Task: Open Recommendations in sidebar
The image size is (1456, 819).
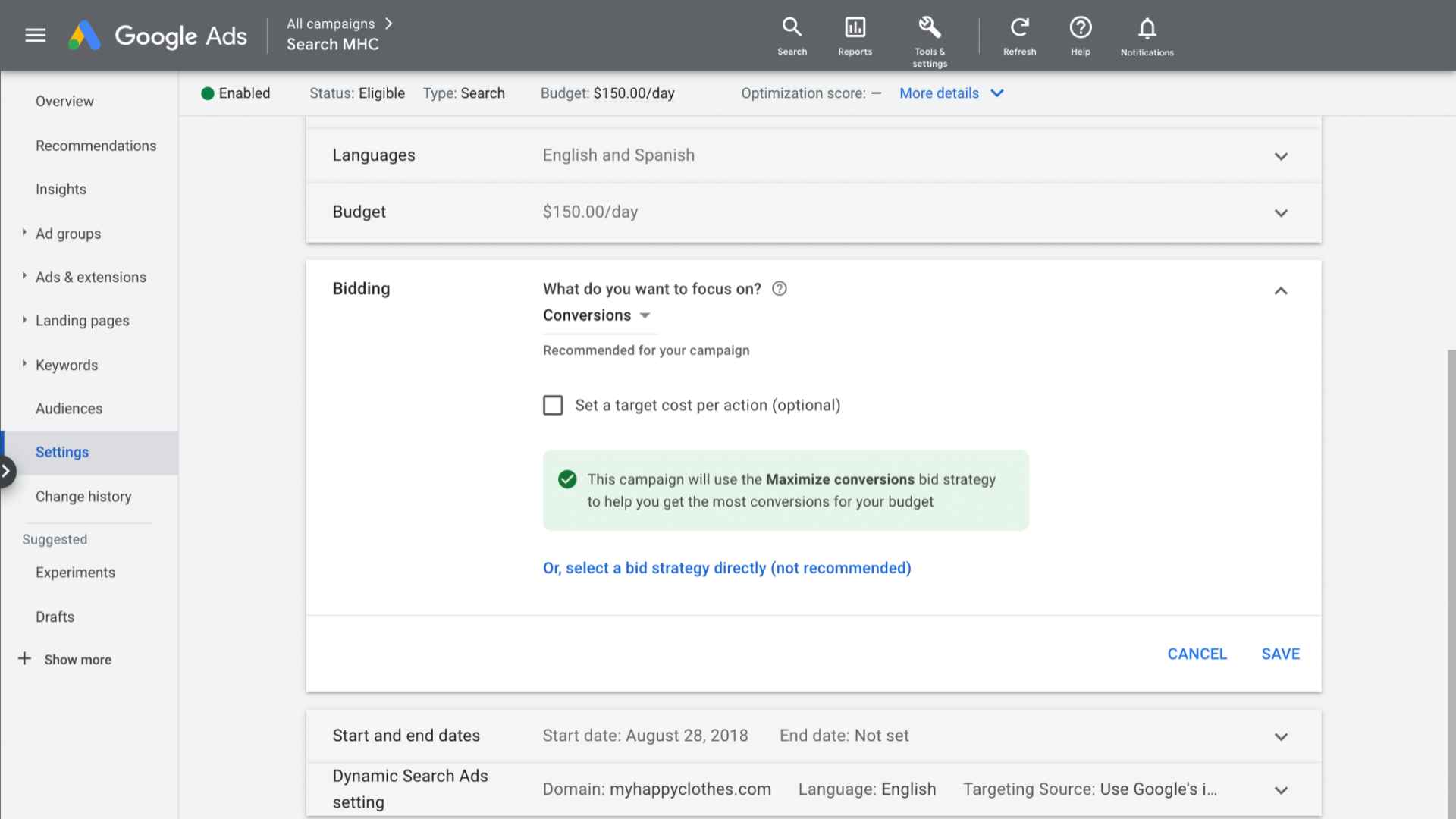Action: pyautogui.click(x=96, y=146)
